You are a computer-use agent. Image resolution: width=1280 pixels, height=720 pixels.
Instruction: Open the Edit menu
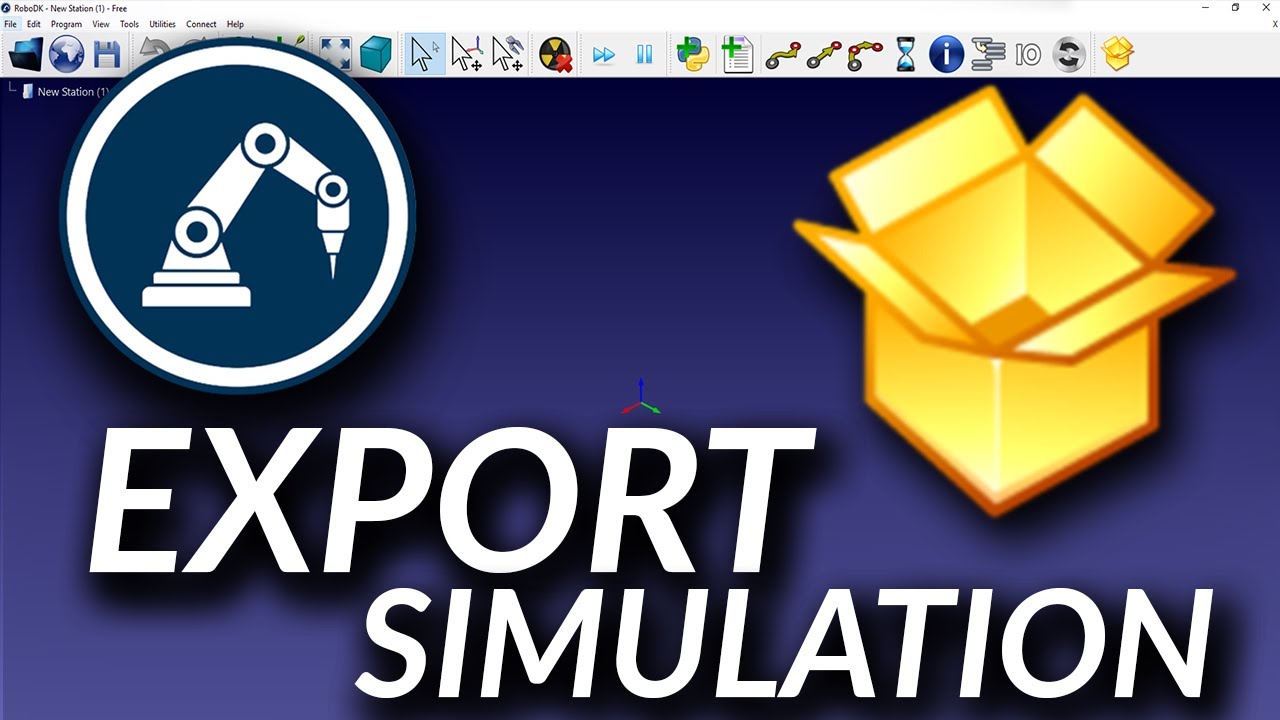click(x=34, y=24)
